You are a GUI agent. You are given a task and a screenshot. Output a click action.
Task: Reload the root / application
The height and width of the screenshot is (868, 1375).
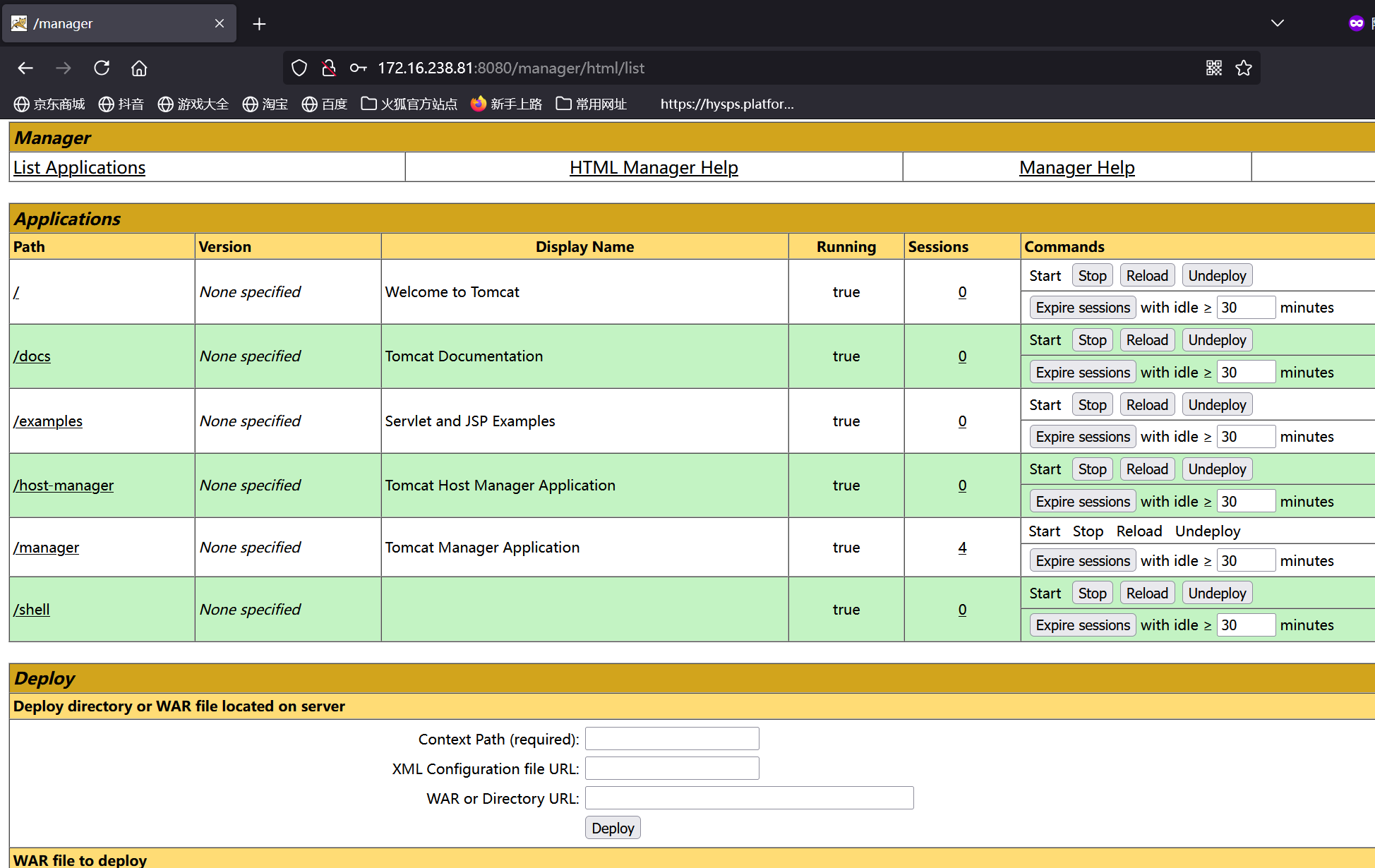1147,275
